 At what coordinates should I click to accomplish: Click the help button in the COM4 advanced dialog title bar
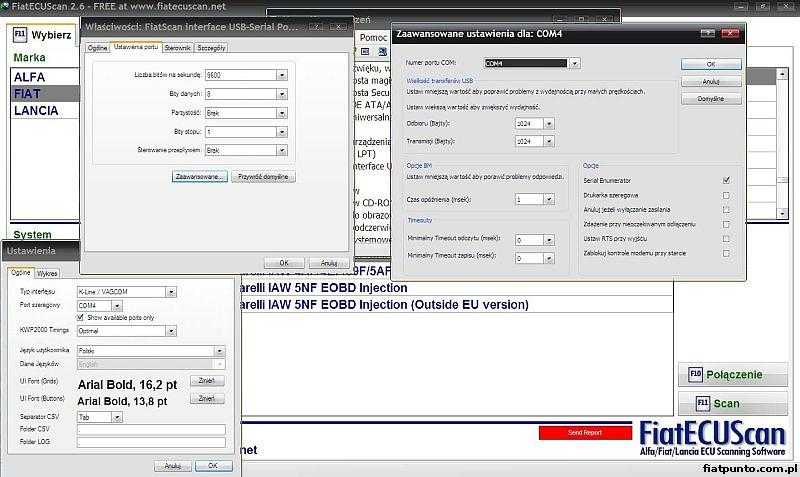[708, 33]
